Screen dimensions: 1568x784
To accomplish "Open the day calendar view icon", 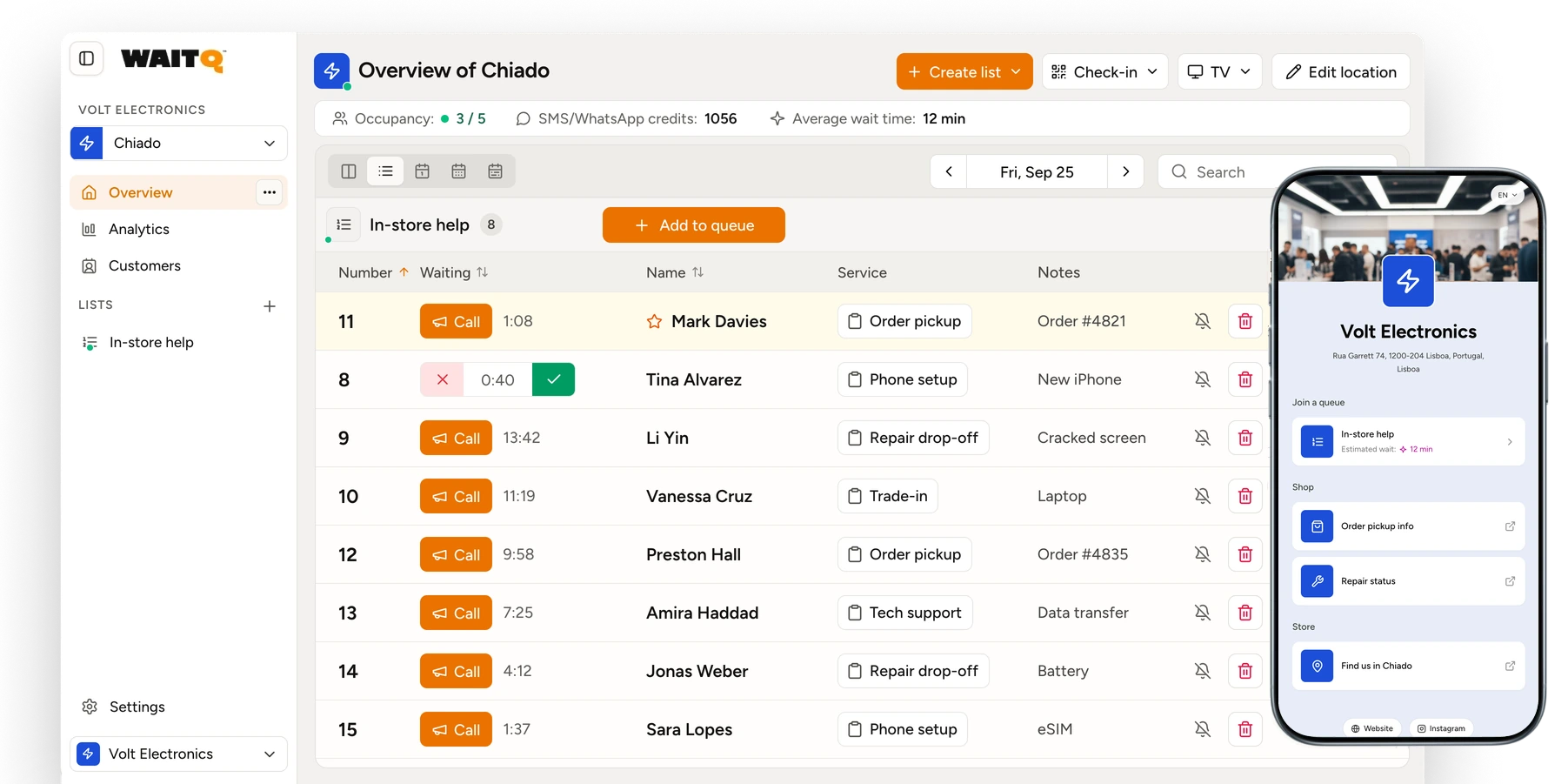I will (x=423, y=171).
